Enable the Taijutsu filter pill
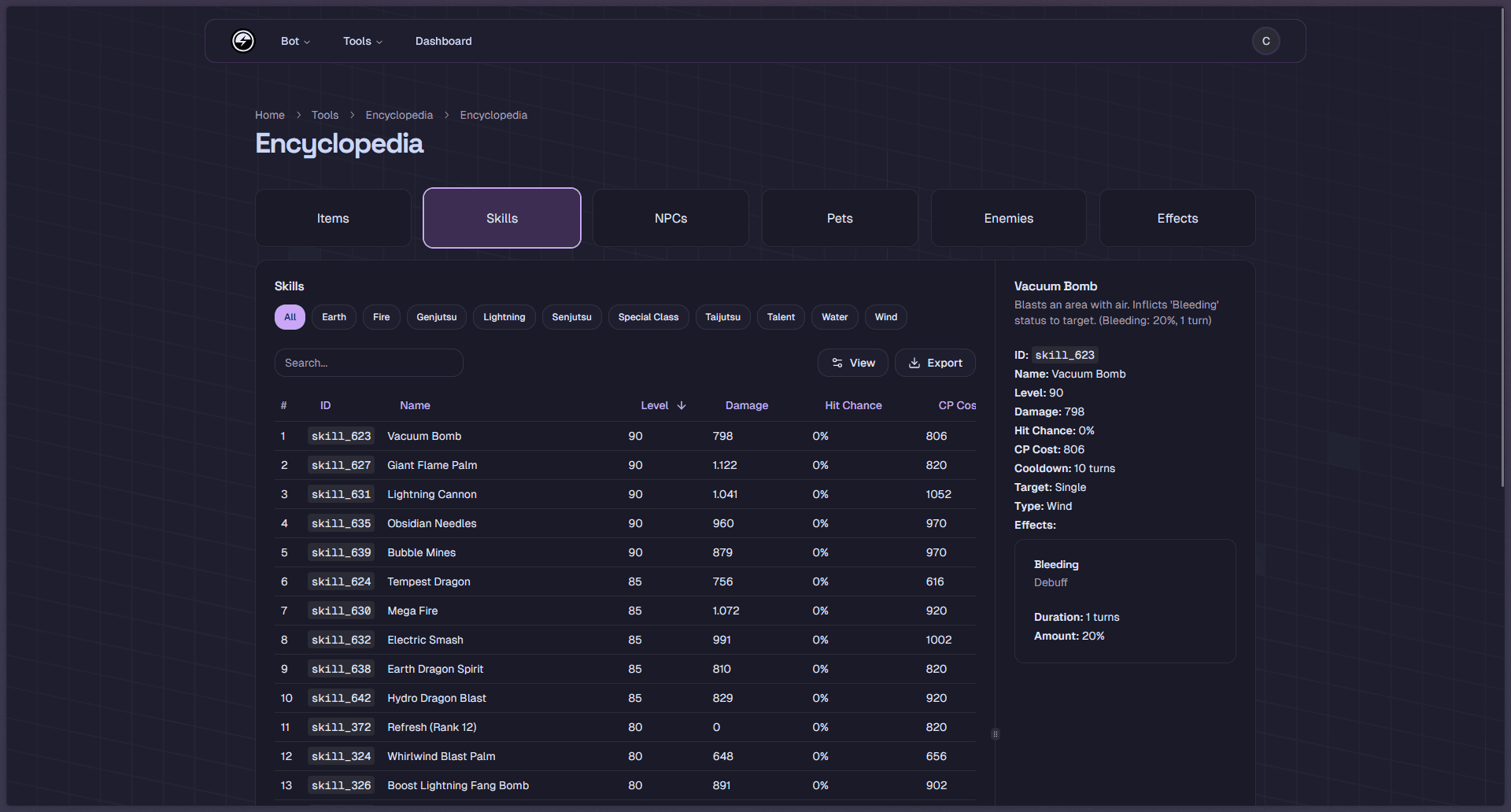The height and width of the screenshot is (812, 1511). point(722,316)
